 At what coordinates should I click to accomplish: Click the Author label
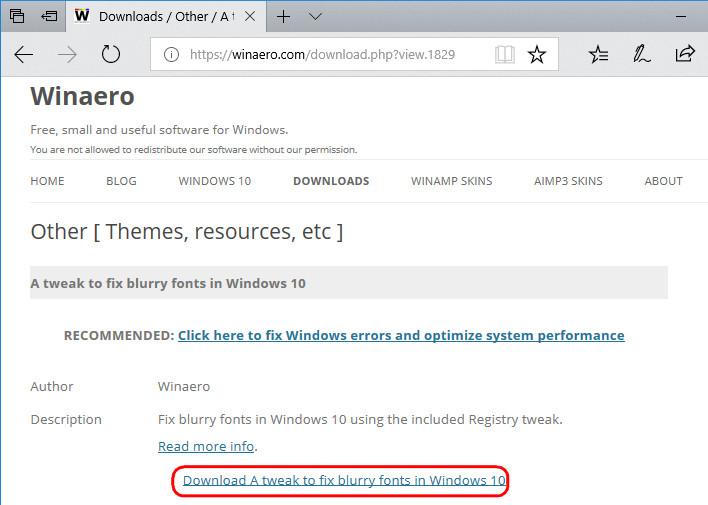[x=52, y=387]
